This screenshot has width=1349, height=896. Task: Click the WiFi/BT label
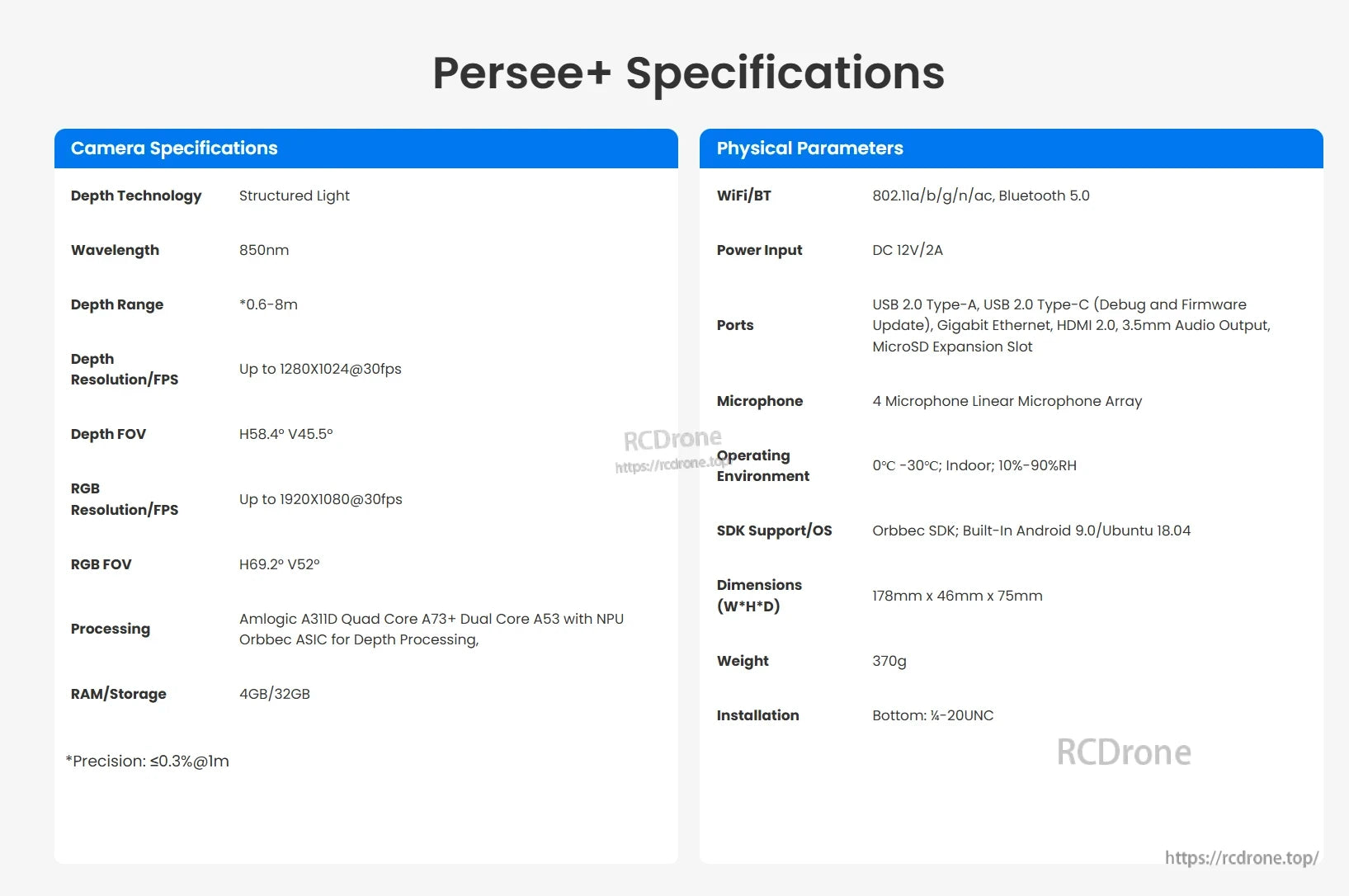(x=744, y=196)
